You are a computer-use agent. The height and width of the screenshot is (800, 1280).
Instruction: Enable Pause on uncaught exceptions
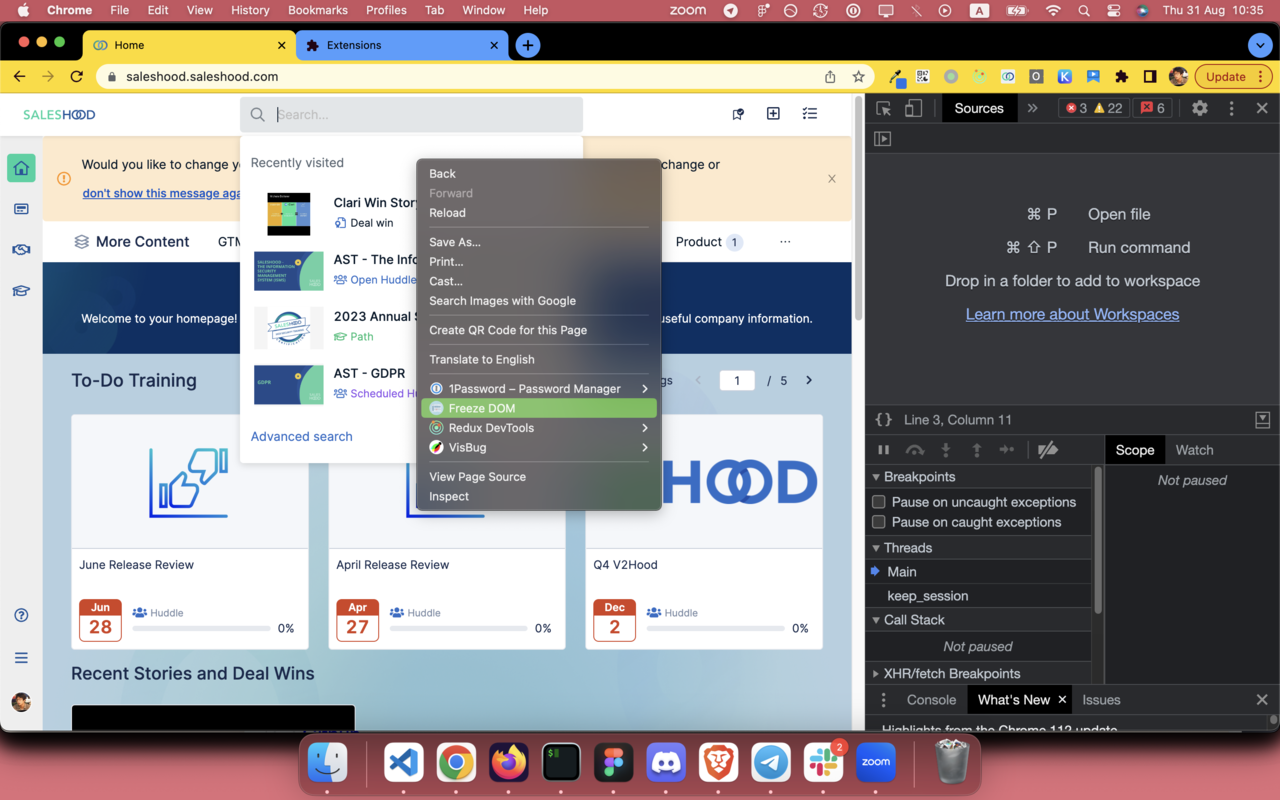[879, 502]
